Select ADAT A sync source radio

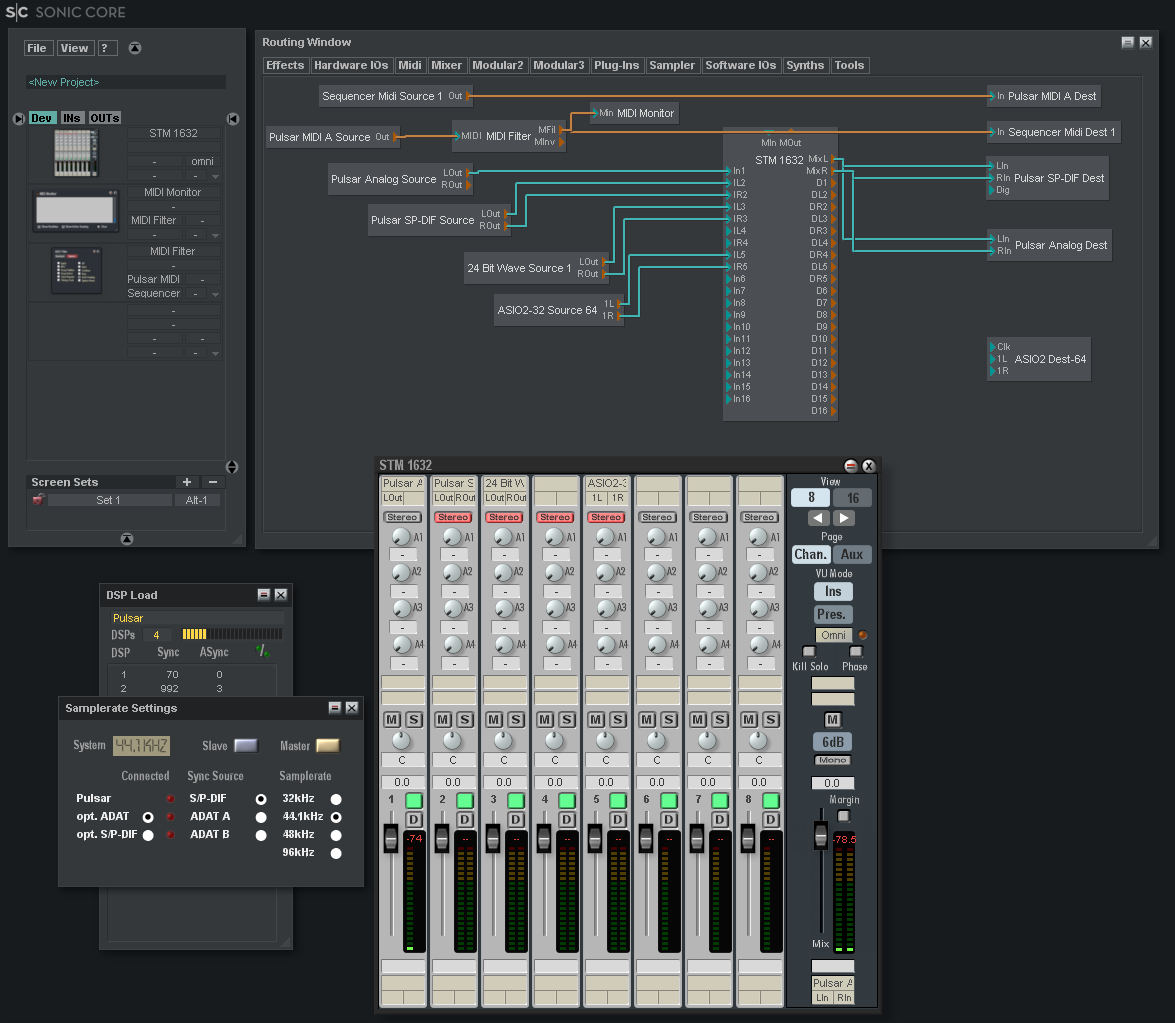coord(261,817)
